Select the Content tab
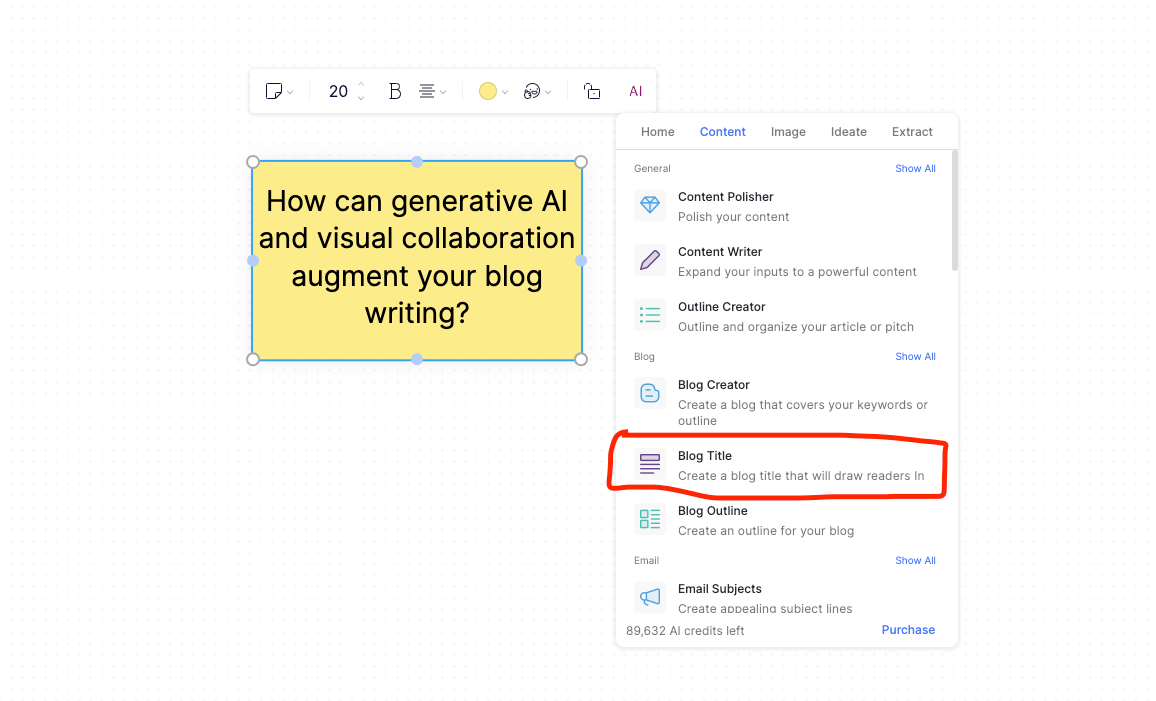The image size is (1156, 701). point(722,132)
